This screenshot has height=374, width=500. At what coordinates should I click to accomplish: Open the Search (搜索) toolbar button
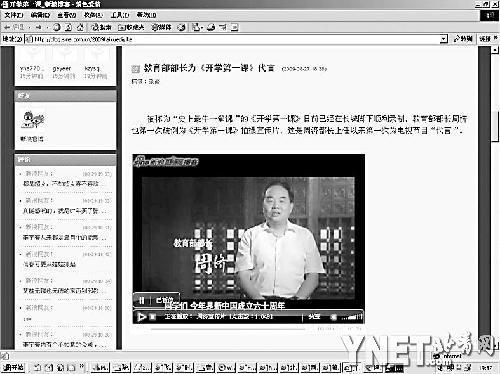pyautogui.click(x=101, y=27)
